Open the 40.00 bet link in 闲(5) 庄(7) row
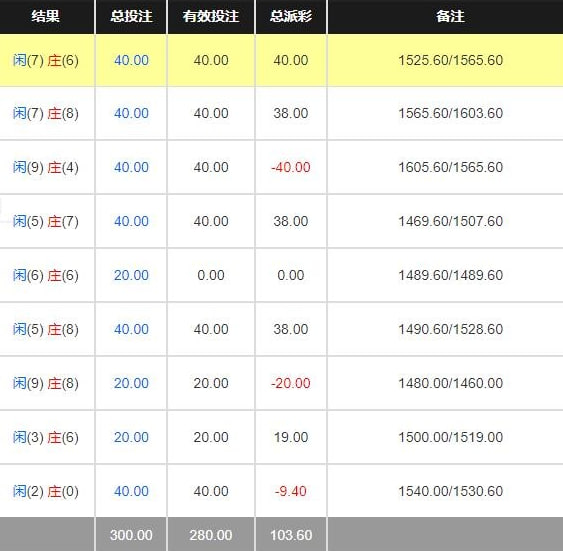The image size is (563, 551). tap(131, 221)
